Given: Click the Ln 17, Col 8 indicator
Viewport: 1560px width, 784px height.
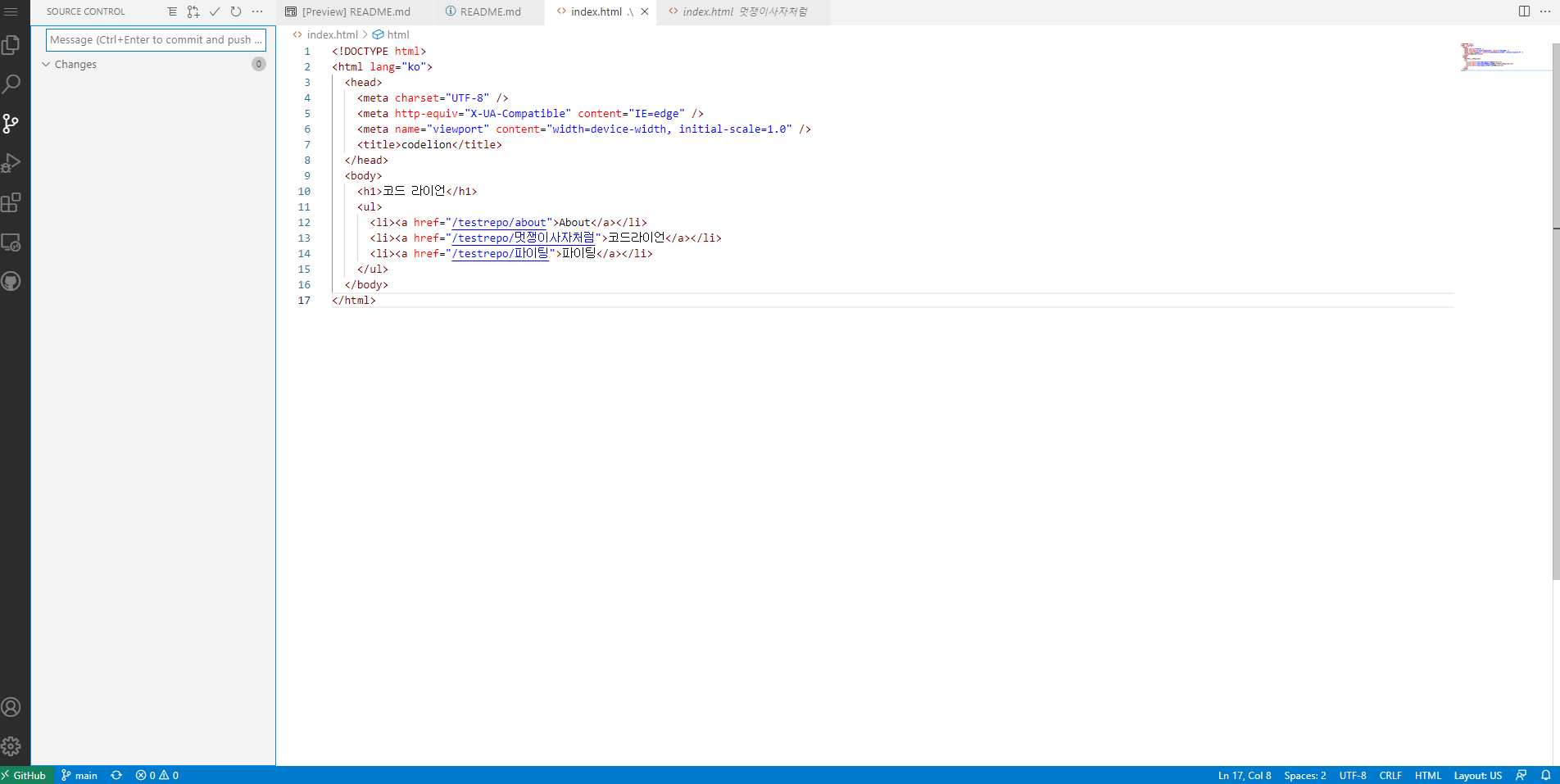Looking at the screenshot, I should pyautogui.click(x=1245, y=775).
